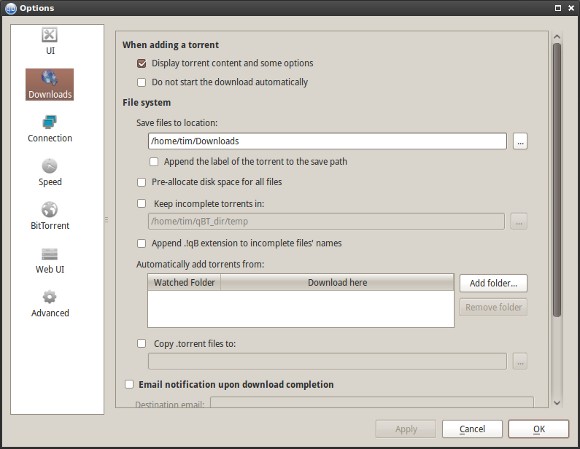Click the OK button
Image resolution: width=580 pixels, height=449 pixels.
(x=539, y=429)
